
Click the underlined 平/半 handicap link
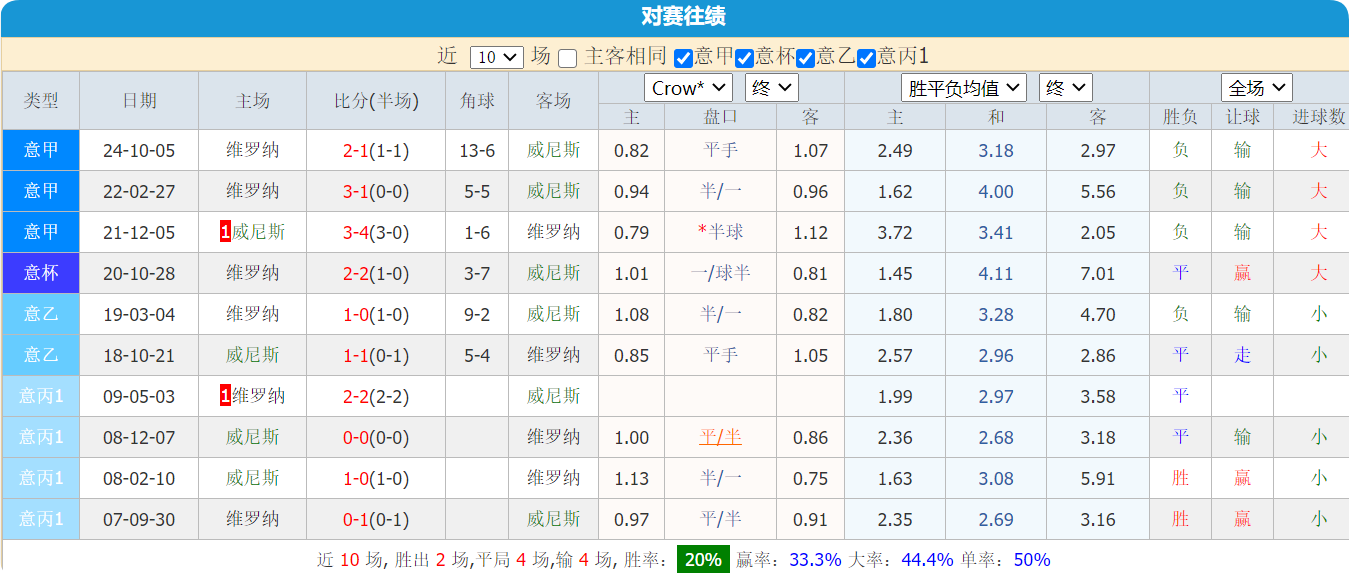[x=719, y=437]
